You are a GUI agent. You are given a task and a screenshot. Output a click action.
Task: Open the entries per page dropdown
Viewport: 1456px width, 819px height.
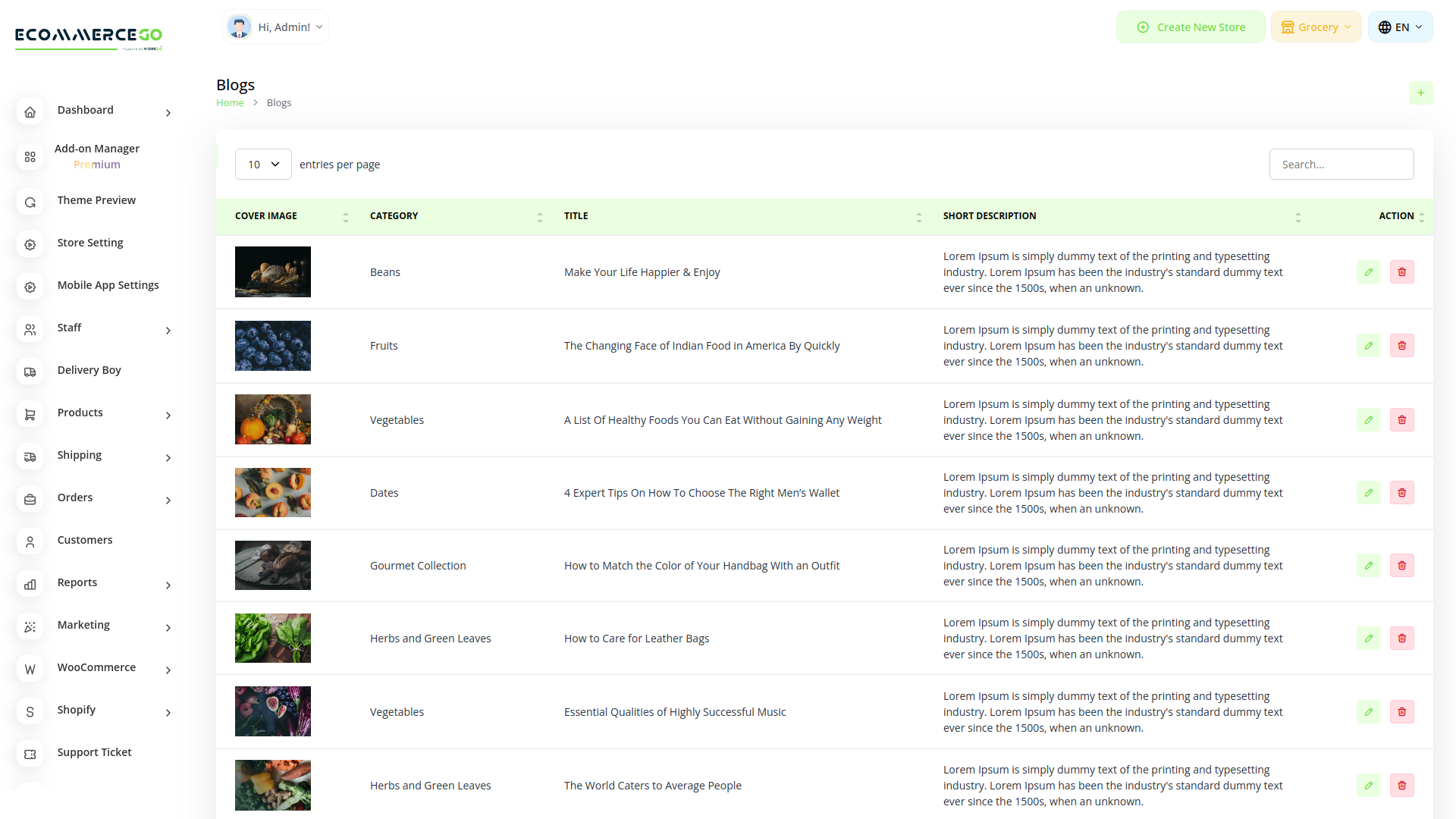(x=263, y=164)
